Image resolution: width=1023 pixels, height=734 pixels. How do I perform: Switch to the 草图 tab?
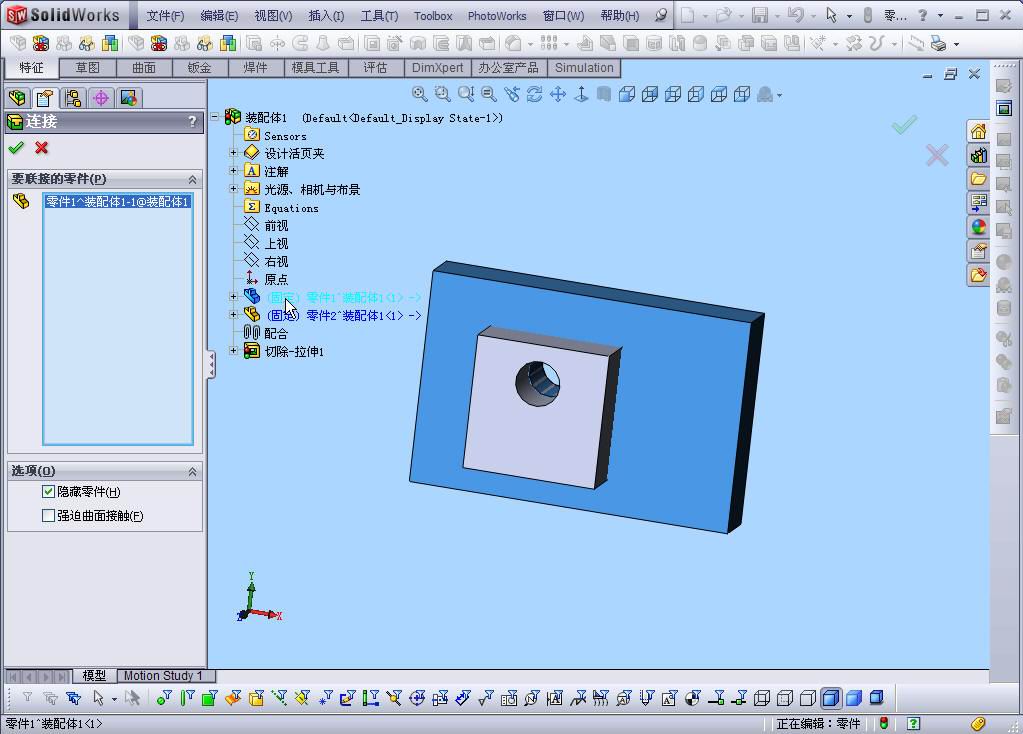[87, 68]
